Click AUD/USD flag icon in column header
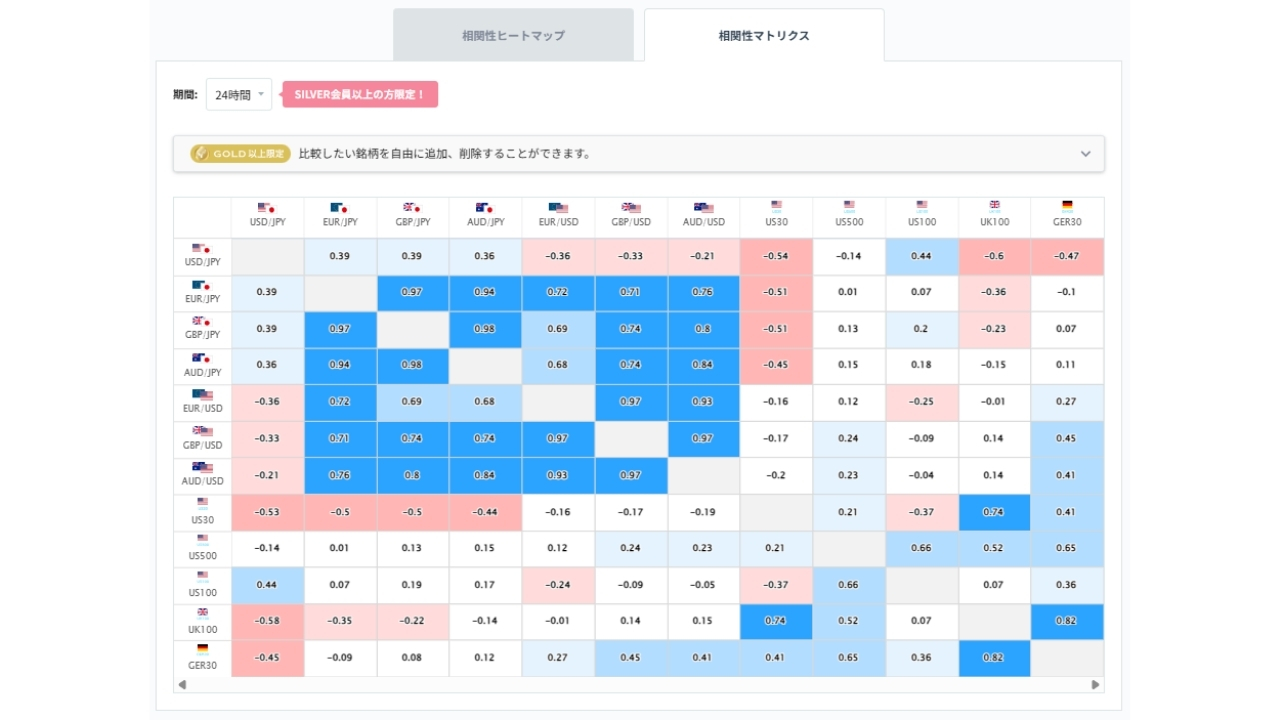The width and height of the screenshot is (1280, 720). click(x=703, y=208)
